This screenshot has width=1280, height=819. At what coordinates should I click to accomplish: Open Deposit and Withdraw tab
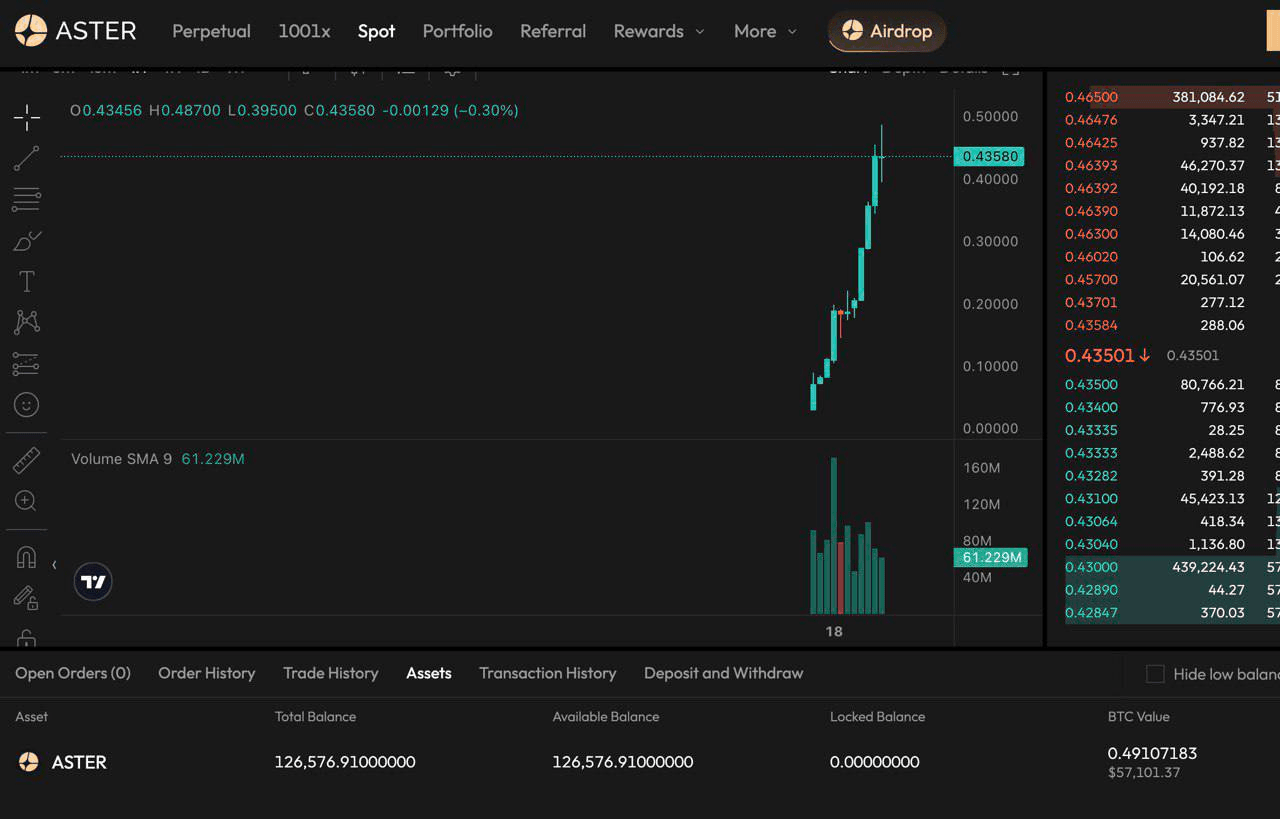(724, 673)
